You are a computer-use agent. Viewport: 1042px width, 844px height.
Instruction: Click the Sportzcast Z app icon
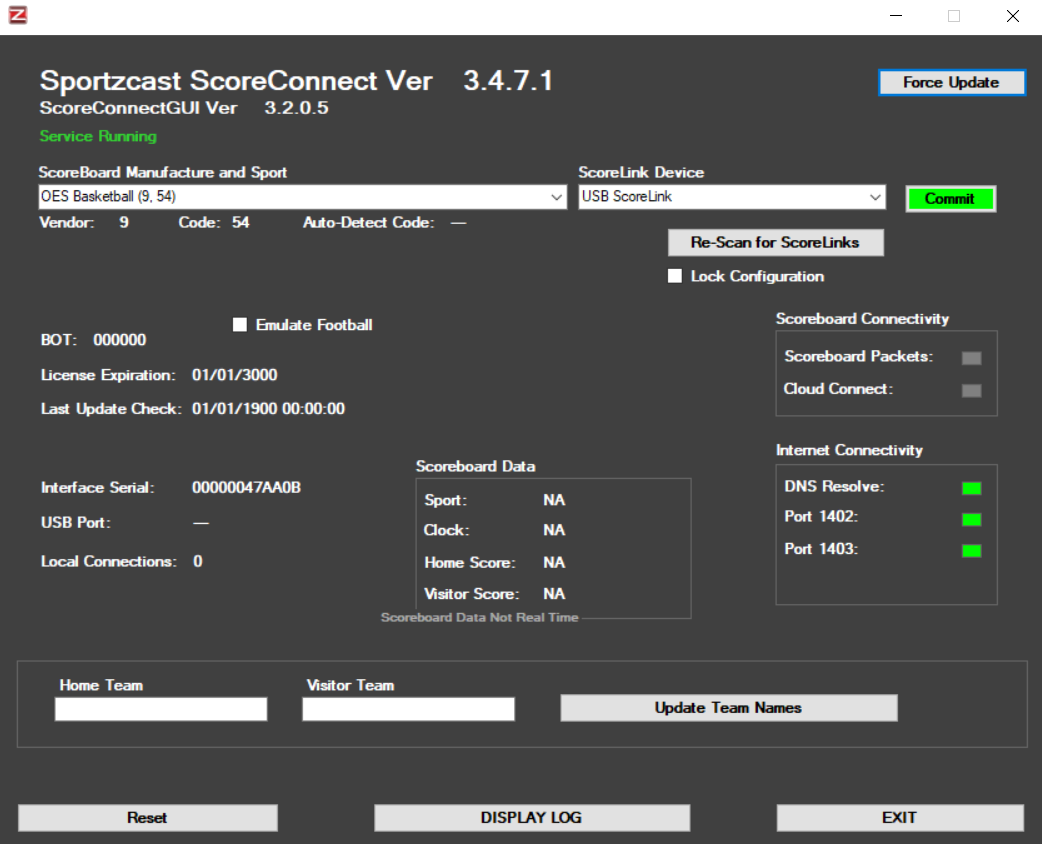click(x=18, y=15)
